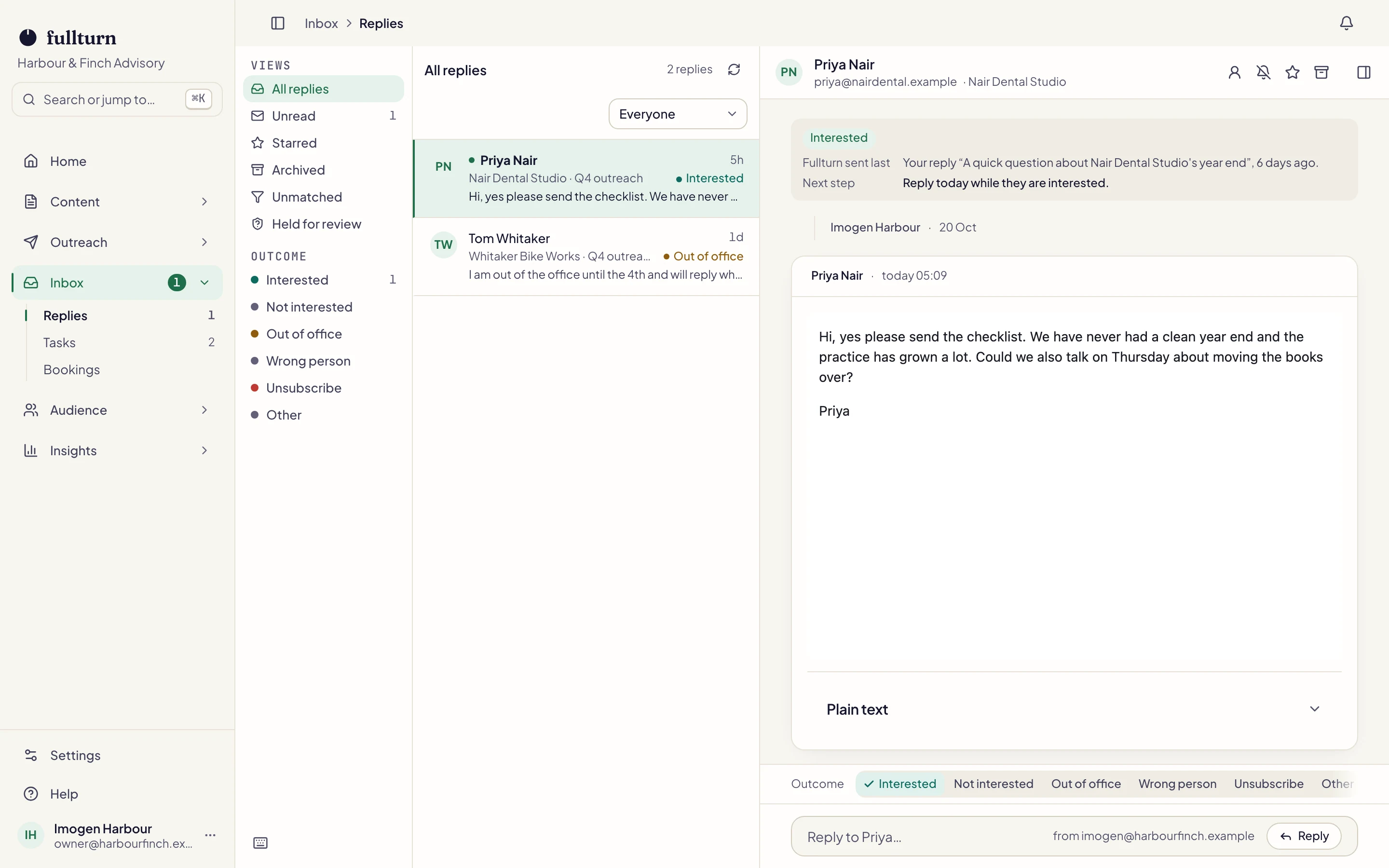1389x868 pixels.
Task: Toggle the right details panel icon
Action: [1364, 72]
